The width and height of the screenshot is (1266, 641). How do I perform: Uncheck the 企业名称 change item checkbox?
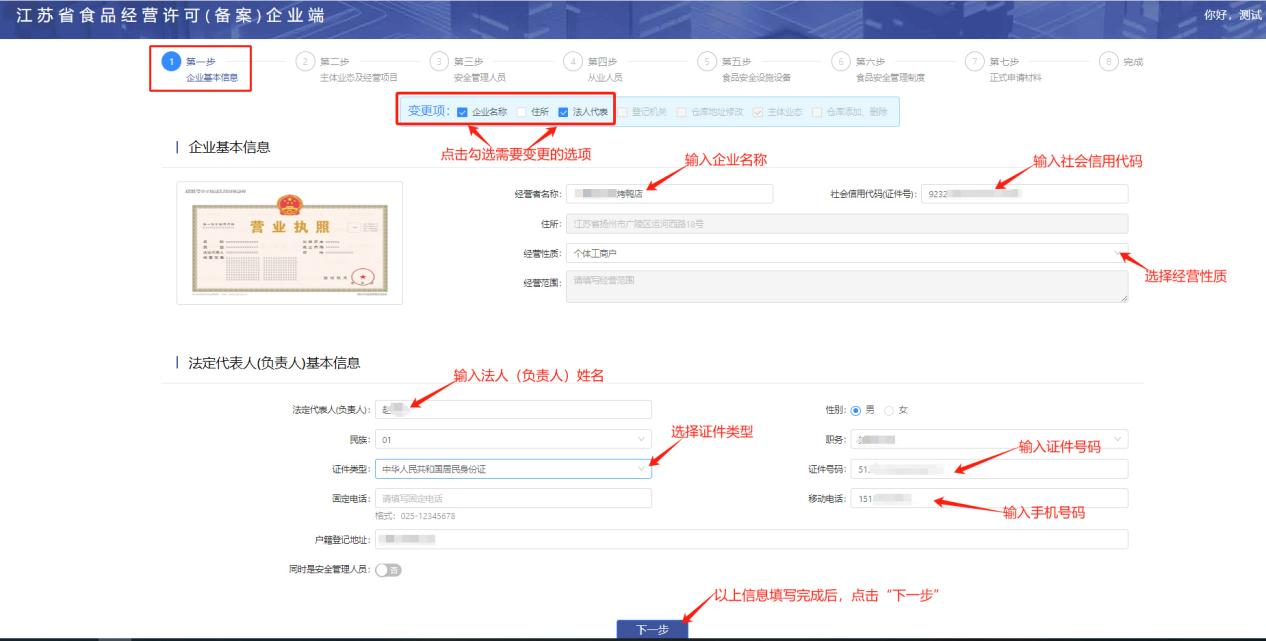point(462,111)
